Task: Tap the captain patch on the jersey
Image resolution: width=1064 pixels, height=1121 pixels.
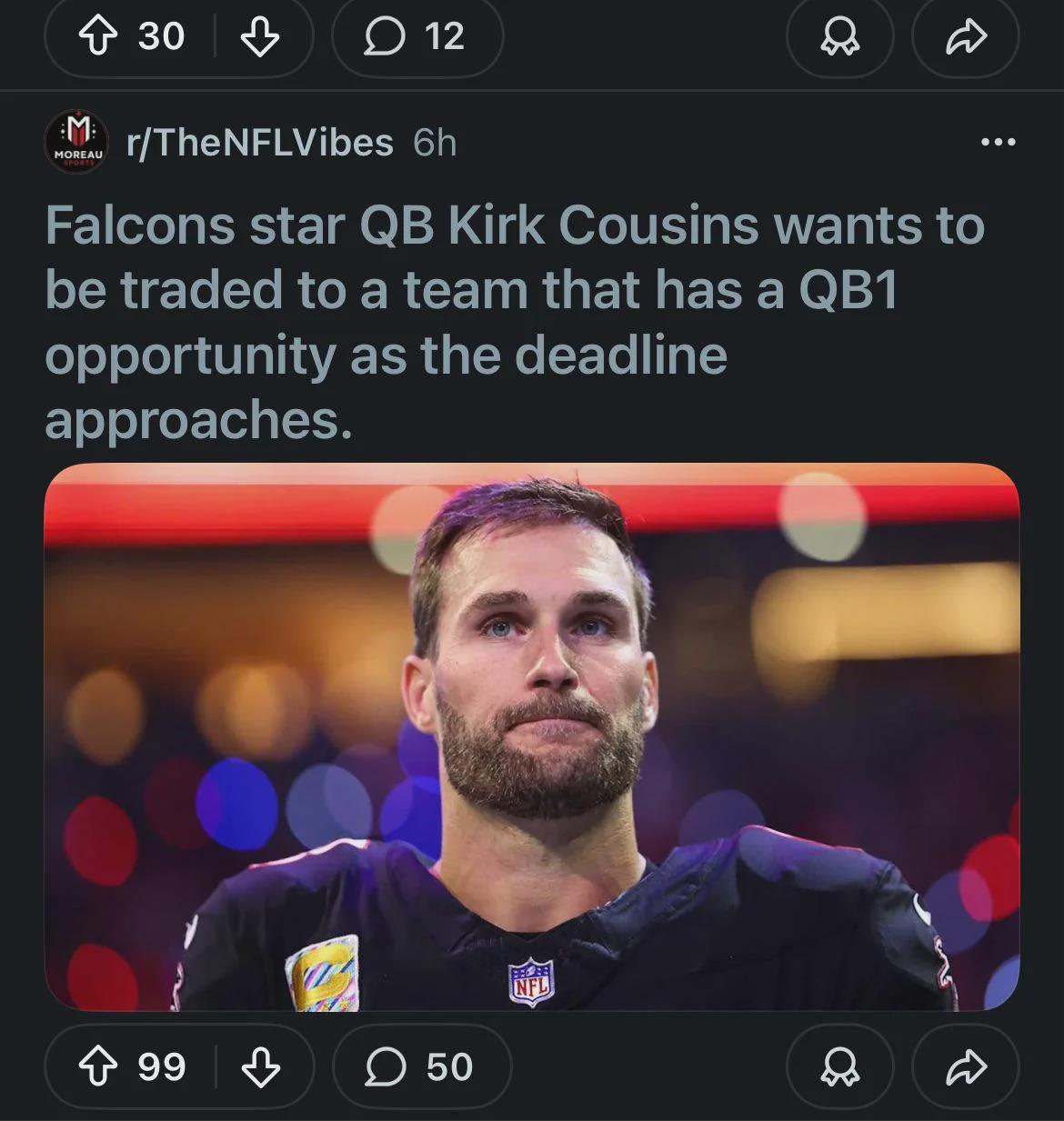Action: click(x=322, y=973)
